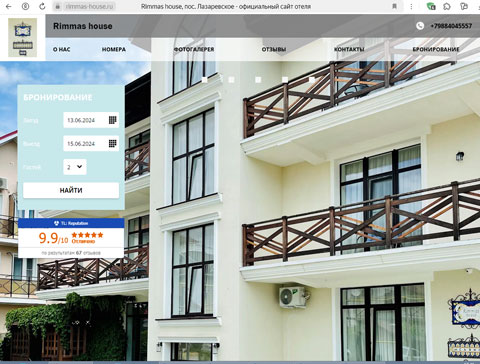
Task: Open the ОТЗЫВЫ menu item
Action: tap(274, 49)
